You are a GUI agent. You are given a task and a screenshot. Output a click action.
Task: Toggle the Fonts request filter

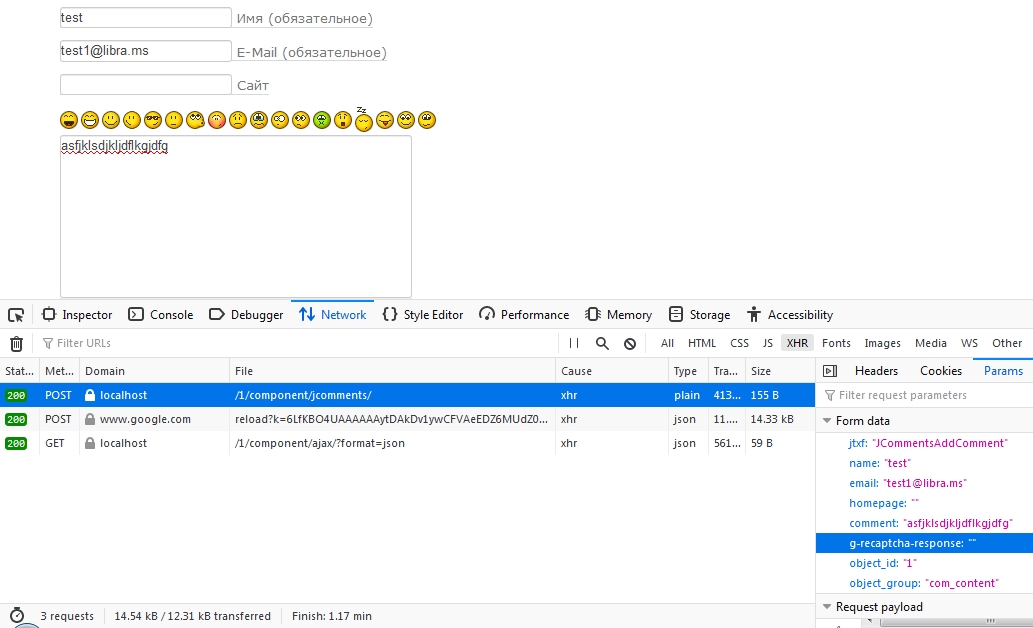click(x=836, y=343)
